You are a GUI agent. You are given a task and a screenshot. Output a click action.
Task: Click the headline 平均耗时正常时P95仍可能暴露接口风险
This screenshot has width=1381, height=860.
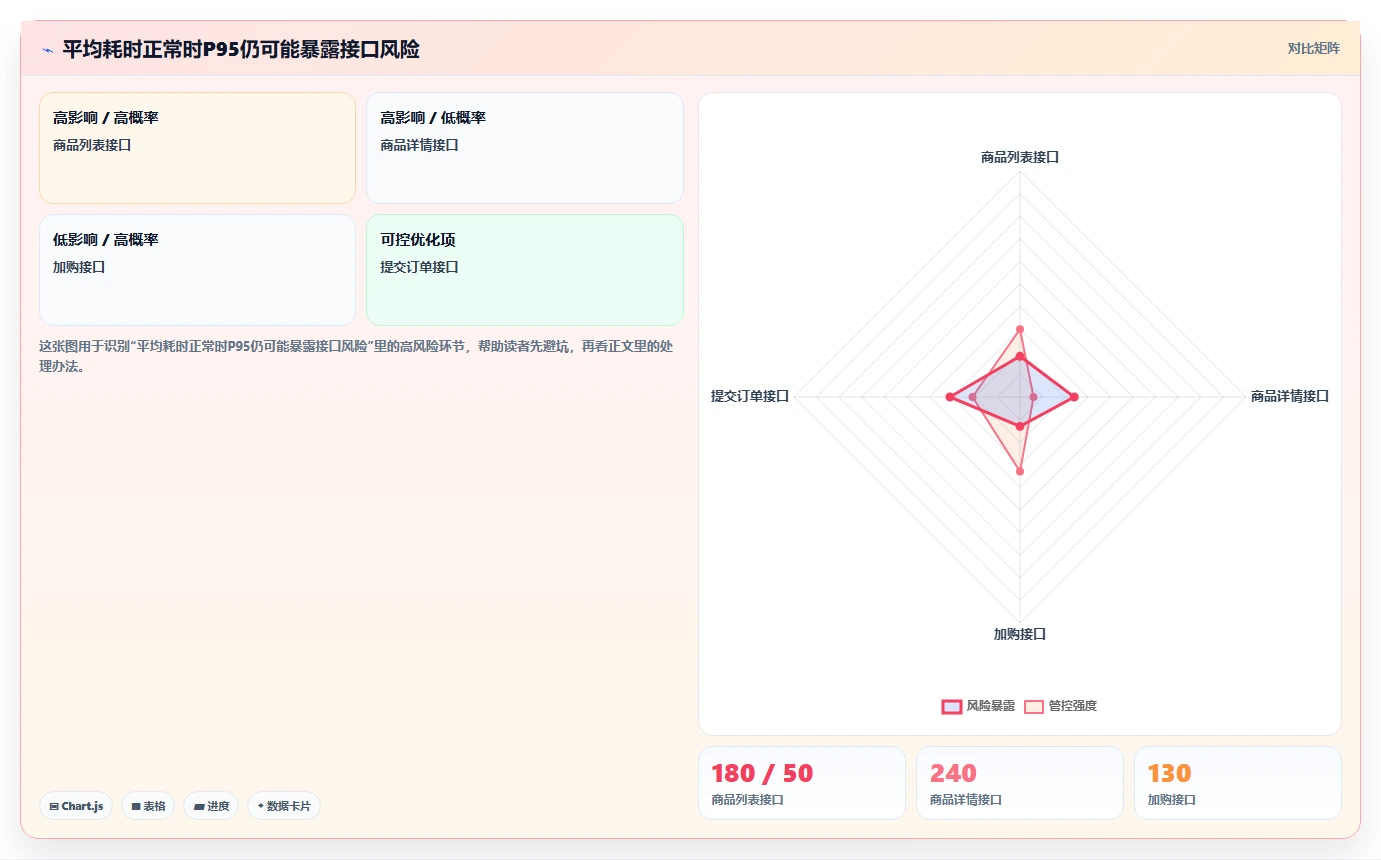(241, 49)
